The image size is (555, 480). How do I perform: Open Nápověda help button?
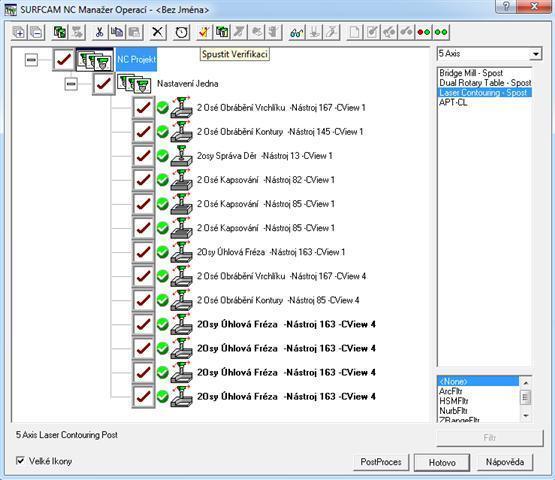coord(505,462)
